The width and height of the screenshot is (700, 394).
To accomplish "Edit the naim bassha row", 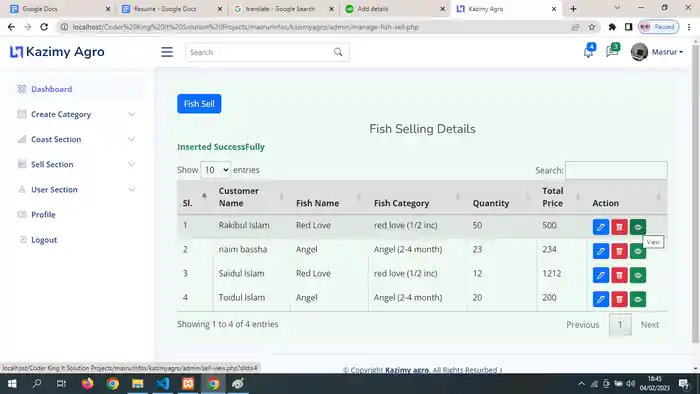I will 600,251.
